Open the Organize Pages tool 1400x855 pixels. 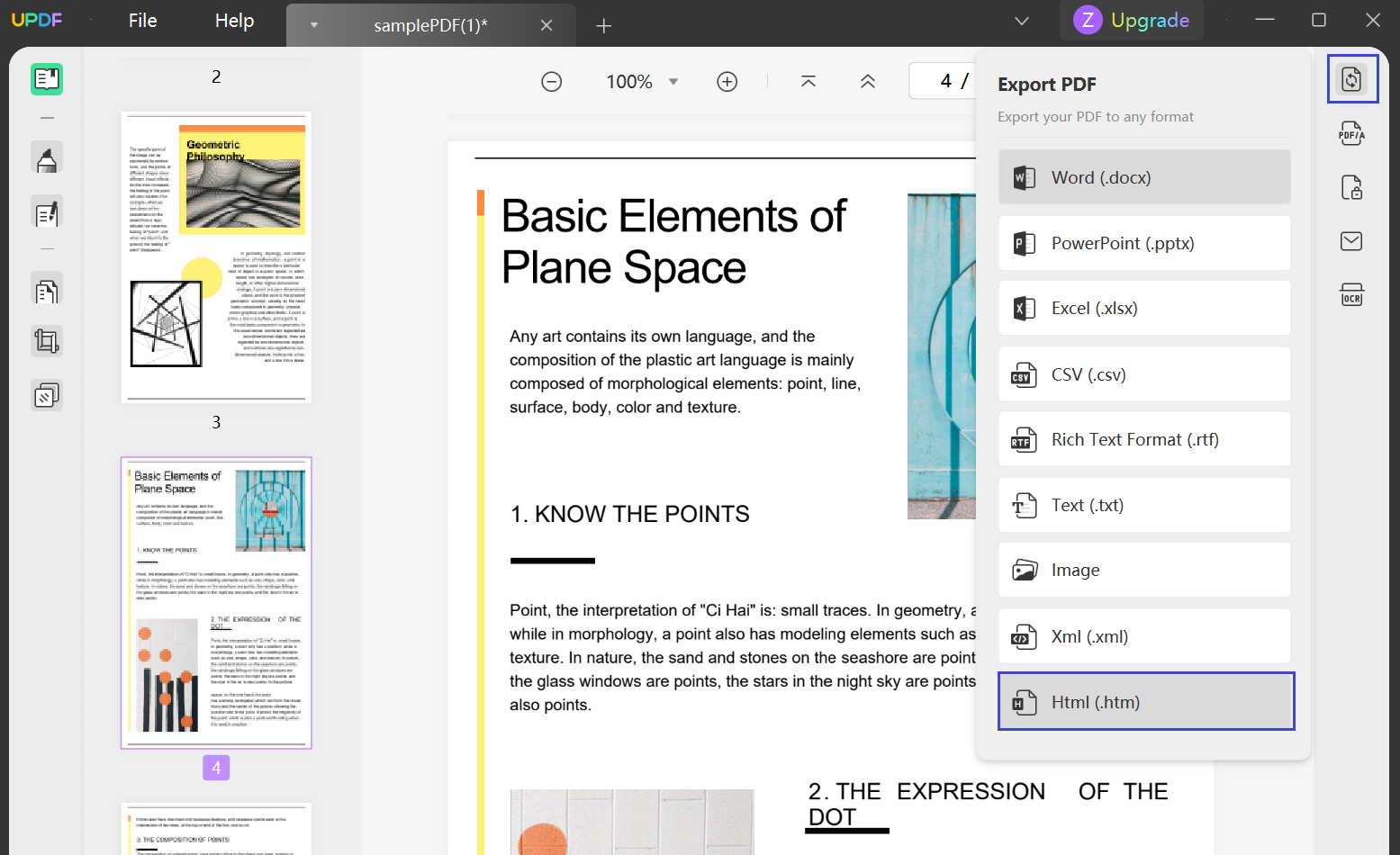tap(47, 291)
